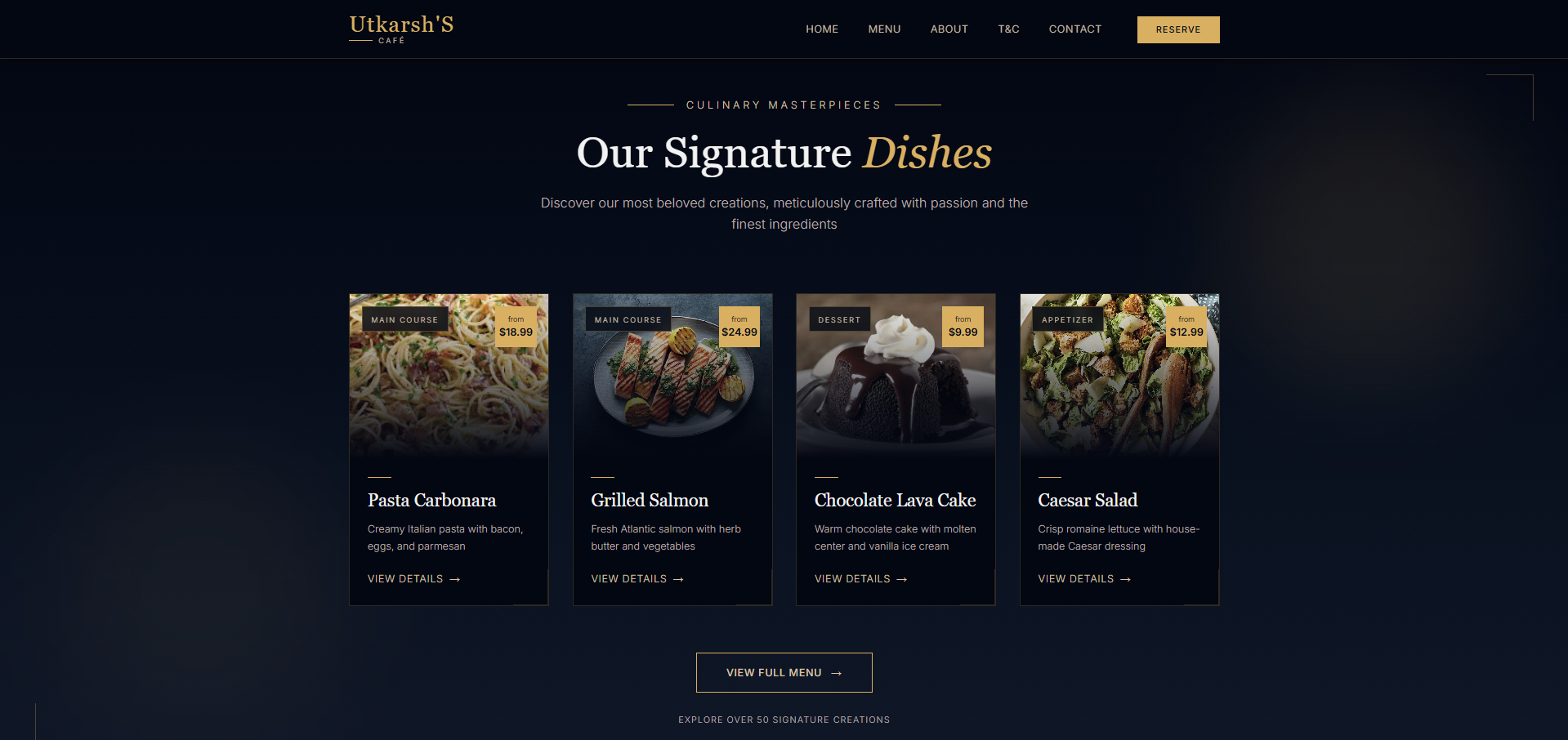View details for Grilled Salmon
The width and height of the screenshot is (1568, 740).
[637, 579]
